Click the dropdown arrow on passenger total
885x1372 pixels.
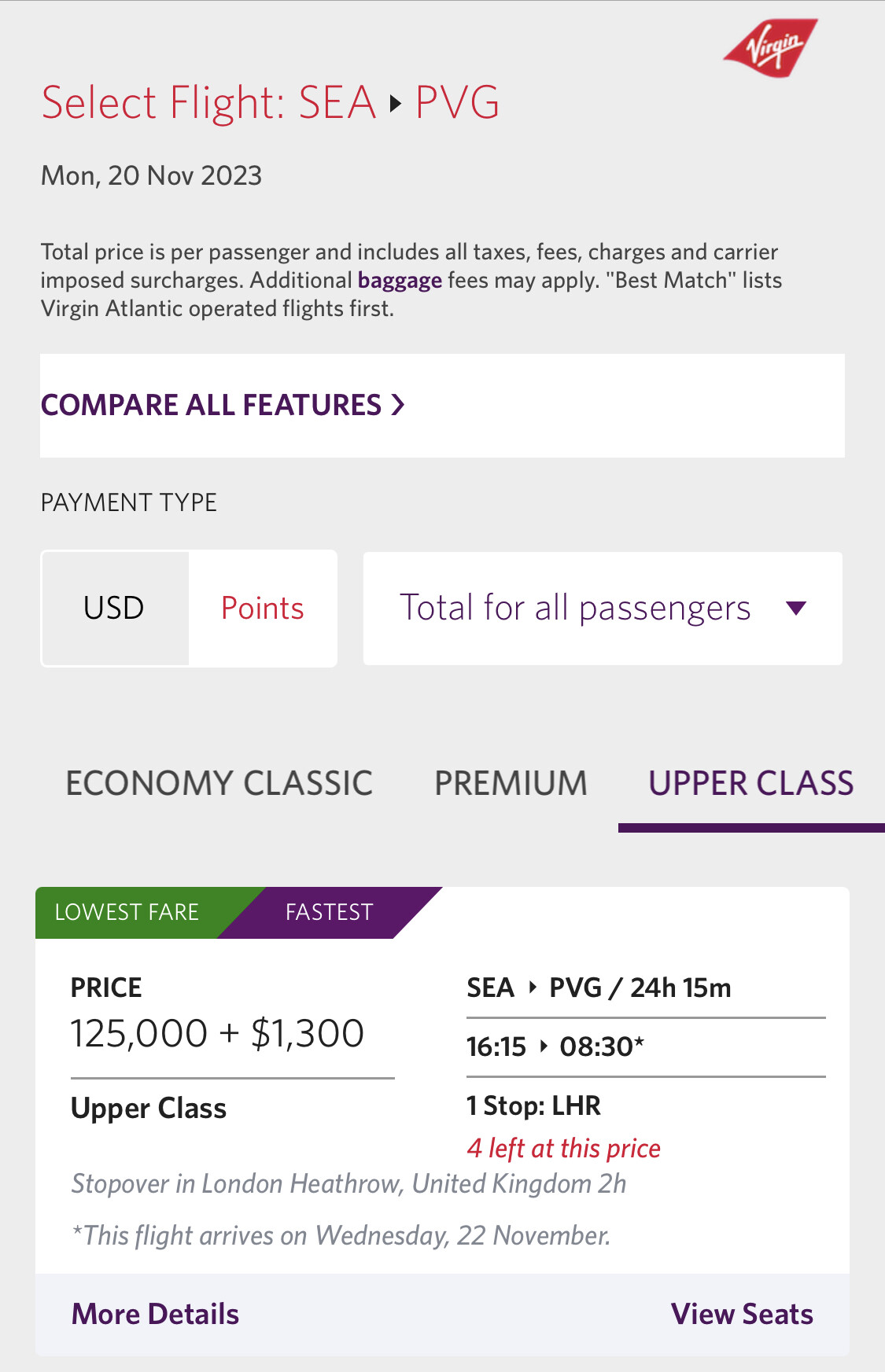796,608
